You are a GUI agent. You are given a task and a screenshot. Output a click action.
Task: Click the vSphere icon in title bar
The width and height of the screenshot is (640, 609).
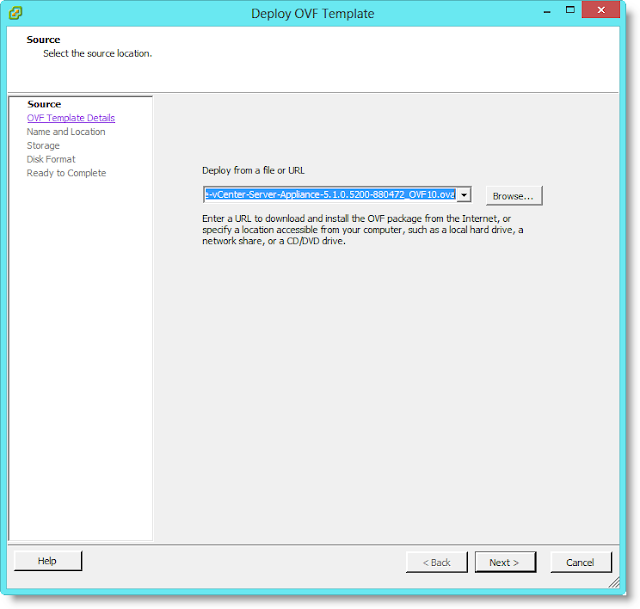point(16,13)
